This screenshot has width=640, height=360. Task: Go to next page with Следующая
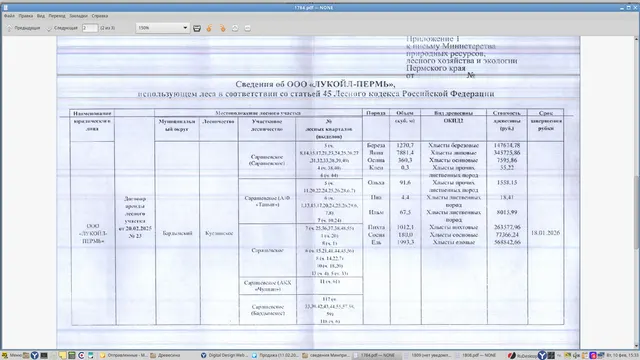(62, 28)
